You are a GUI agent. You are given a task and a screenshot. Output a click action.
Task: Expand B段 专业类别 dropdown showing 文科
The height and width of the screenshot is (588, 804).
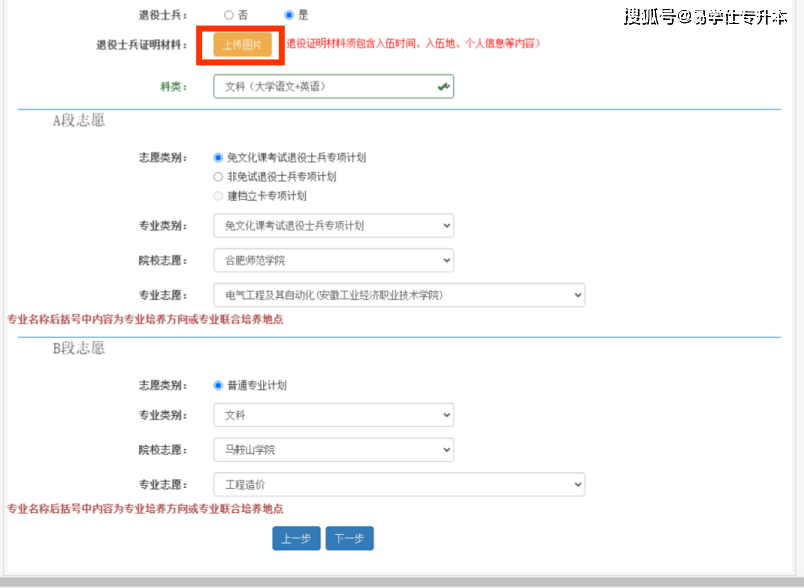[333, 414]
